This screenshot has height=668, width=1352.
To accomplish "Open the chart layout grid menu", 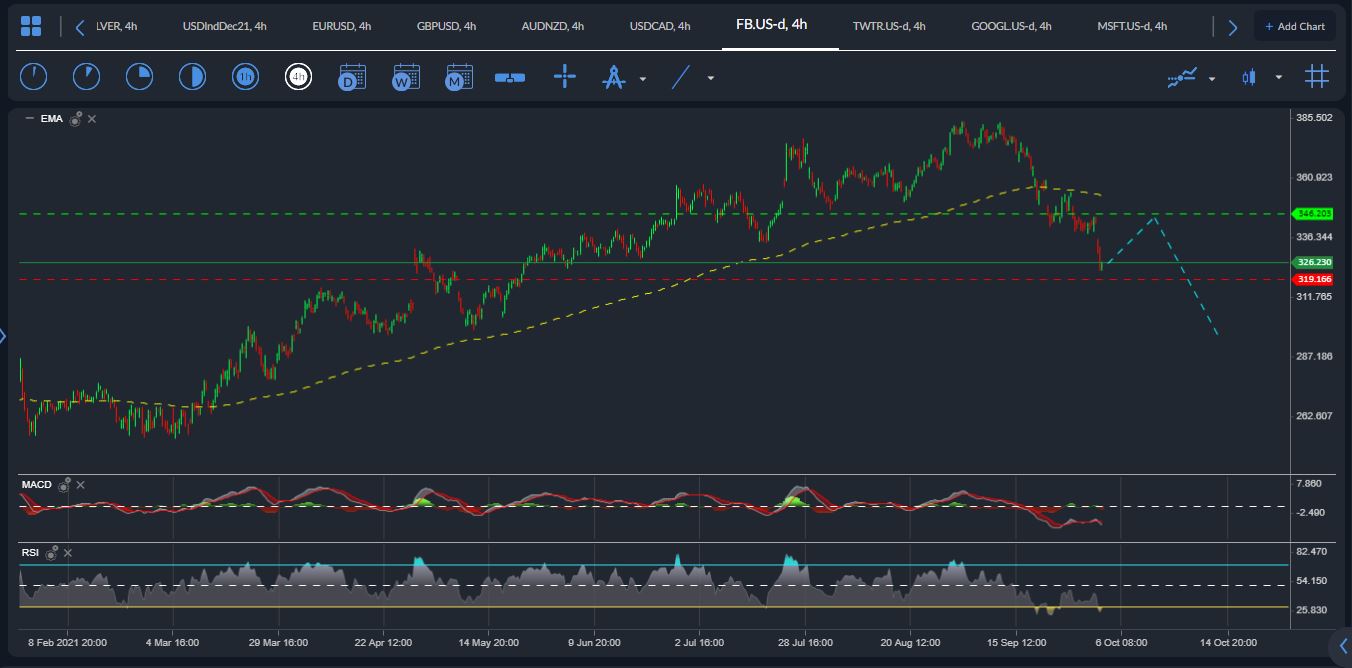I will click(x=31, y=26).
